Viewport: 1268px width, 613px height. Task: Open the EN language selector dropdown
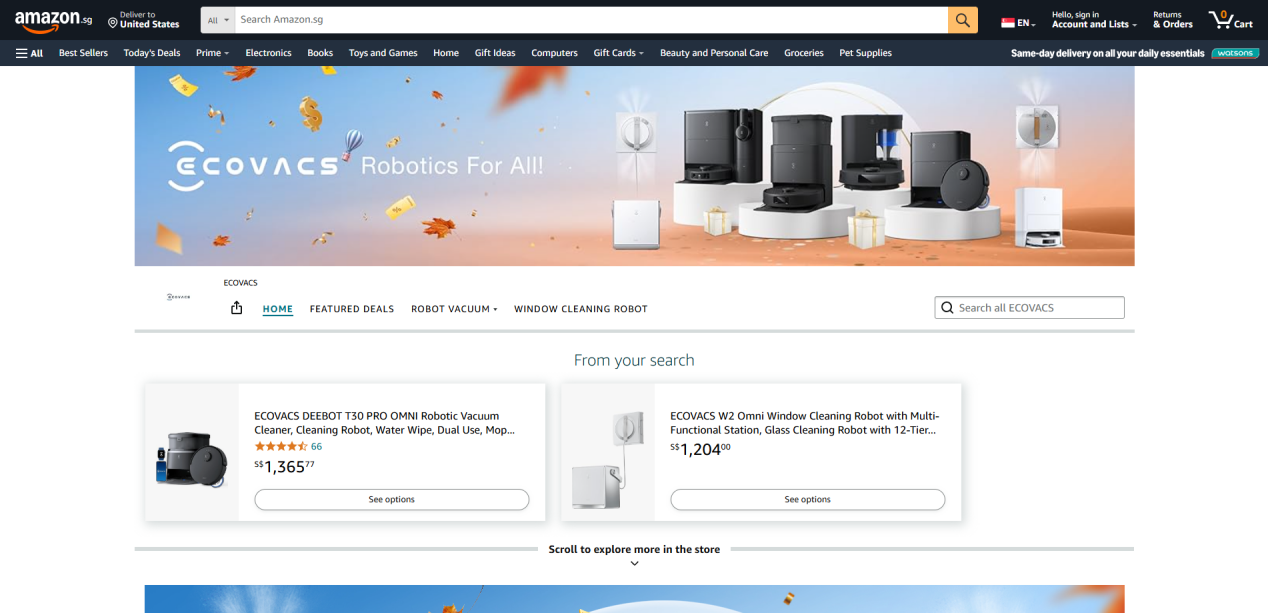1019,23
